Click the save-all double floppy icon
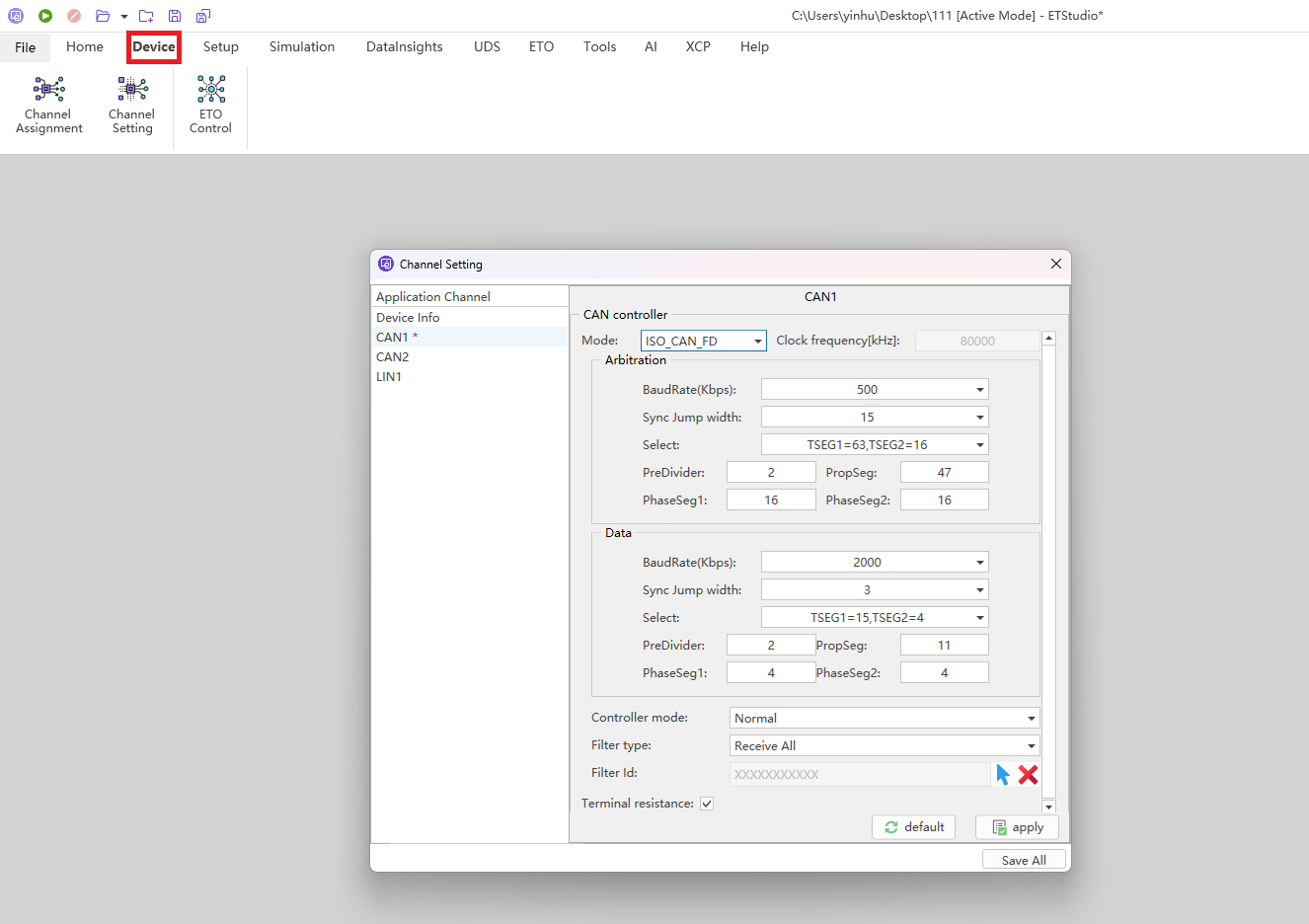This screenshot has height=924, width=1309. [203, 16]
